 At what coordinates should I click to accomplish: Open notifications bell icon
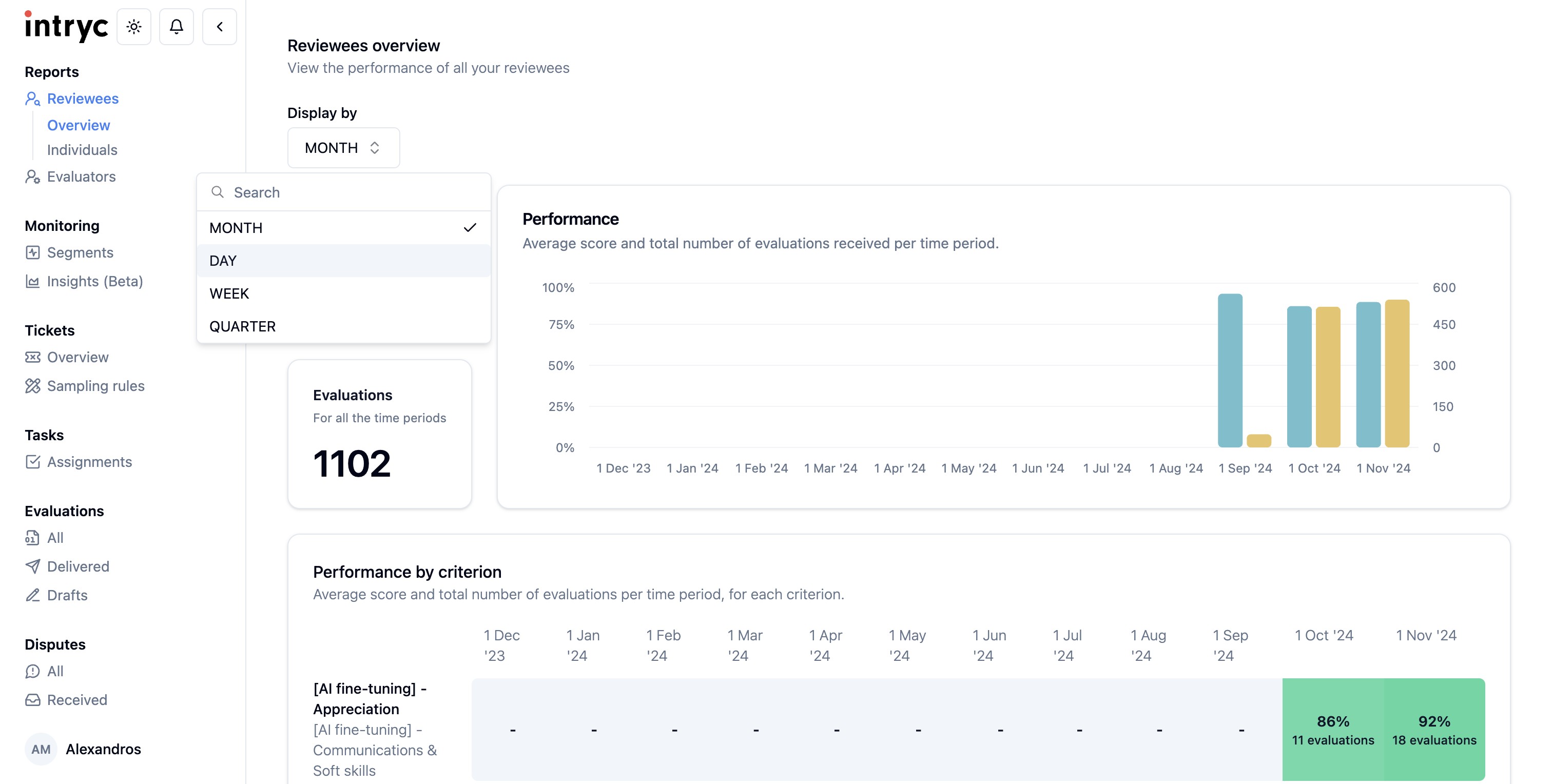point(176,27)
